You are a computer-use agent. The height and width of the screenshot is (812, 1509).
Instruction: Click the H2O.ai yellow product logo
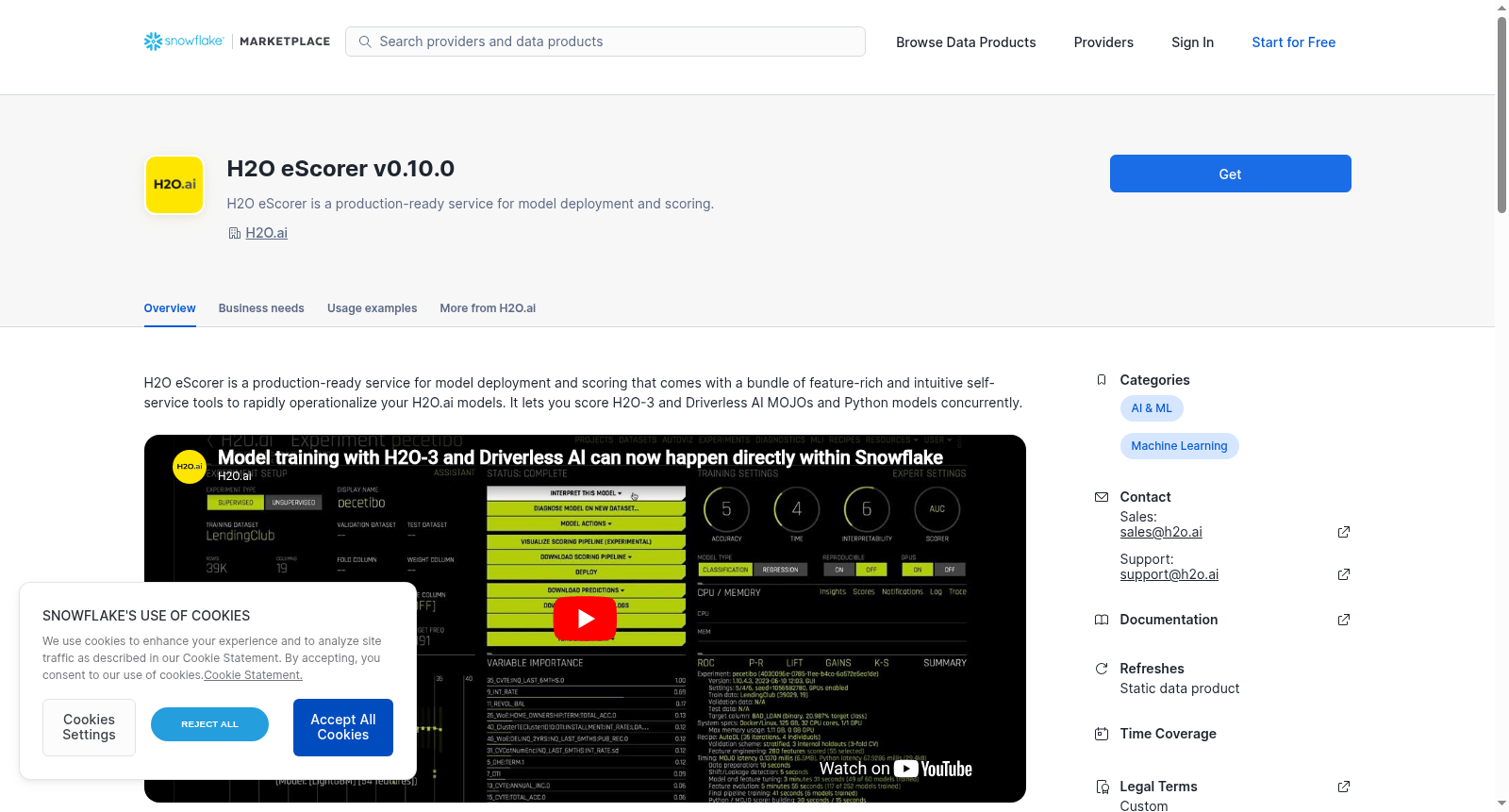(x=174, y=185)
